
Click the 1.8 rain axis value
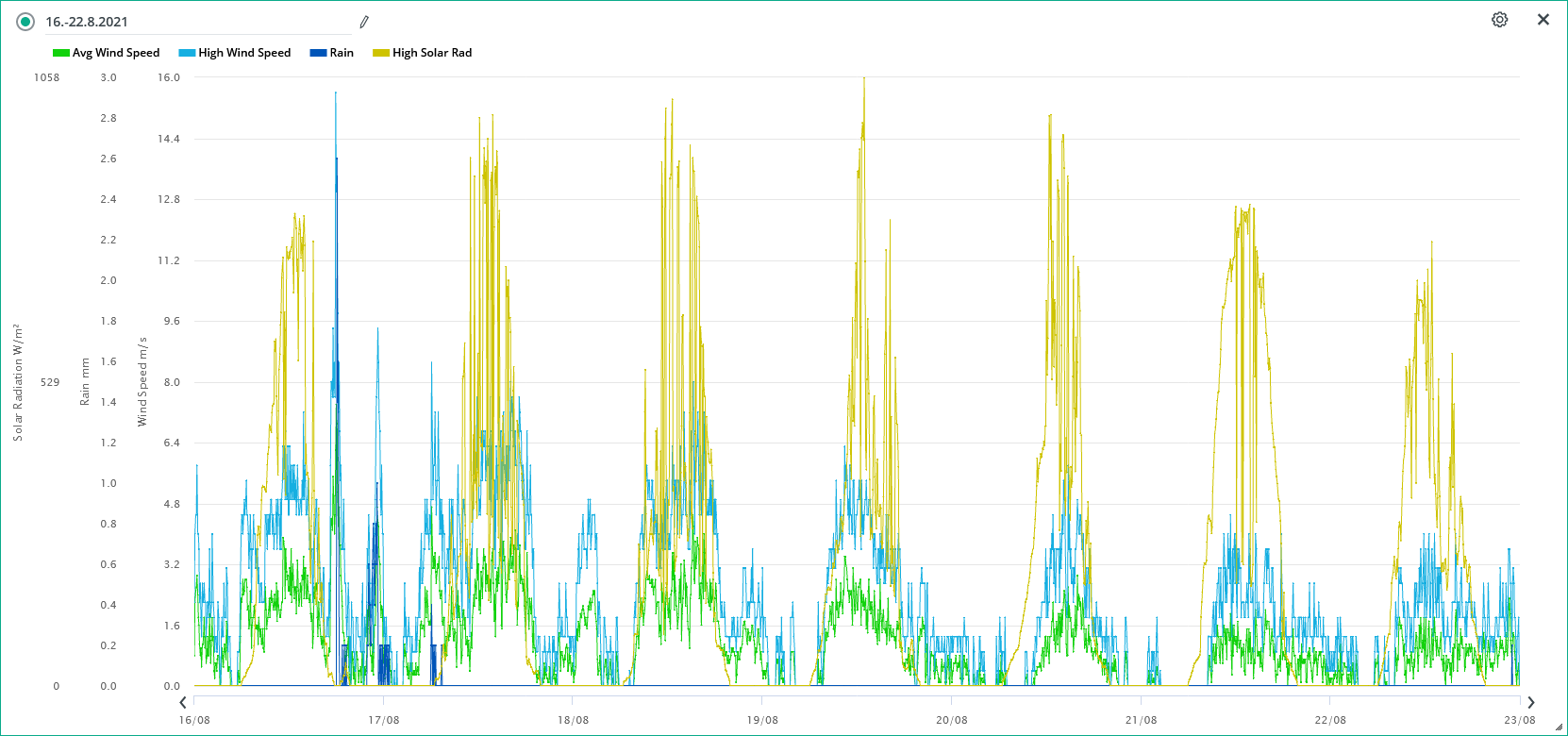pyautogui.click(x=108, y=321)
